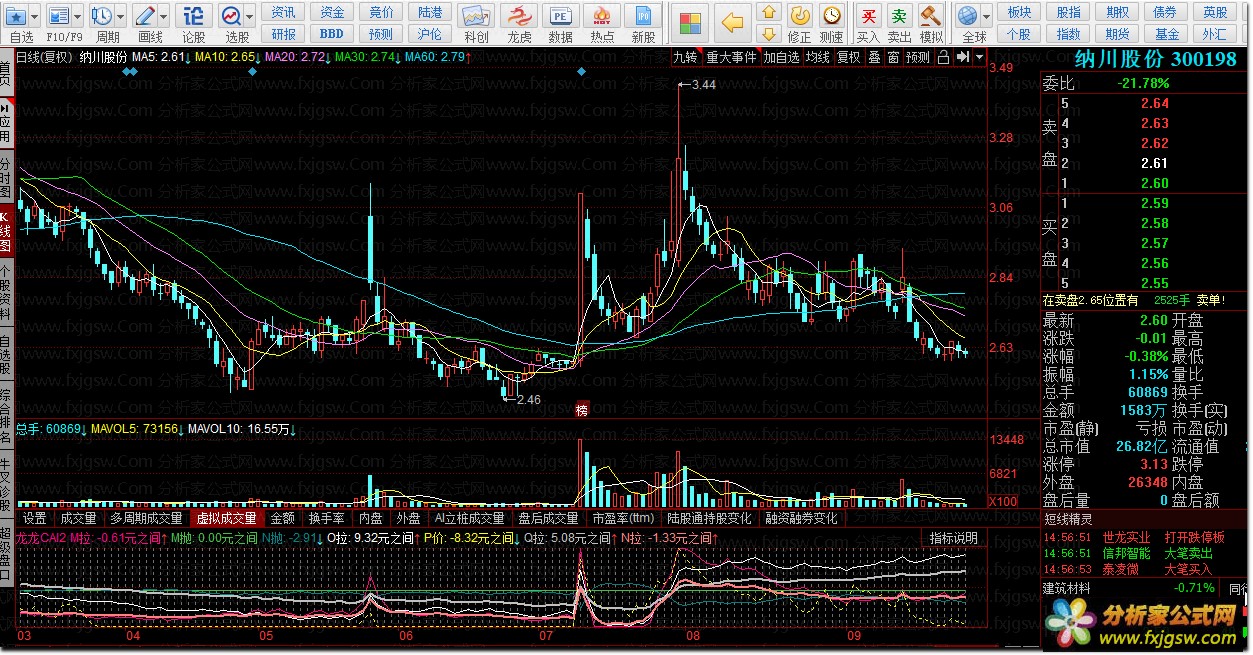Screen dimensions: 1253x655
Task: Expand the 周期 dropdown arrow
Action: point(120,16)
